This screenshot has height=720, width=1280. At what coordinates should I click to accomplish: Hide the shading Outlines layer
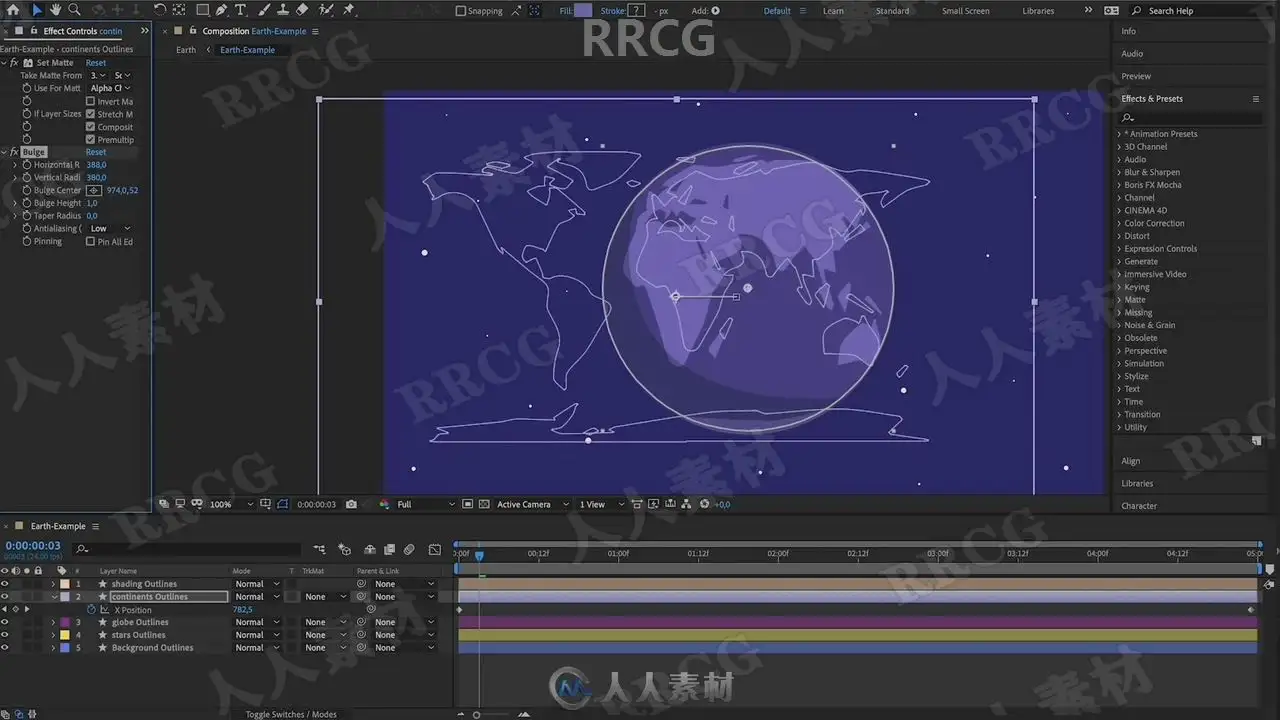[x=4, y=584]
